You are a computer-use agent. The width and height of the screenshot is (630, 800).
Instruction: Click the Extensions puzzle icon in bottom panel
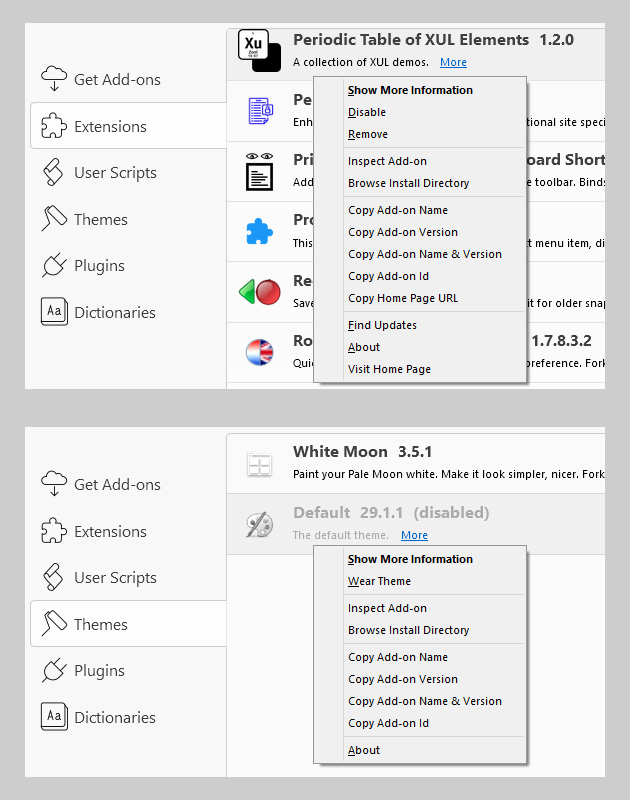pos(54,531)
